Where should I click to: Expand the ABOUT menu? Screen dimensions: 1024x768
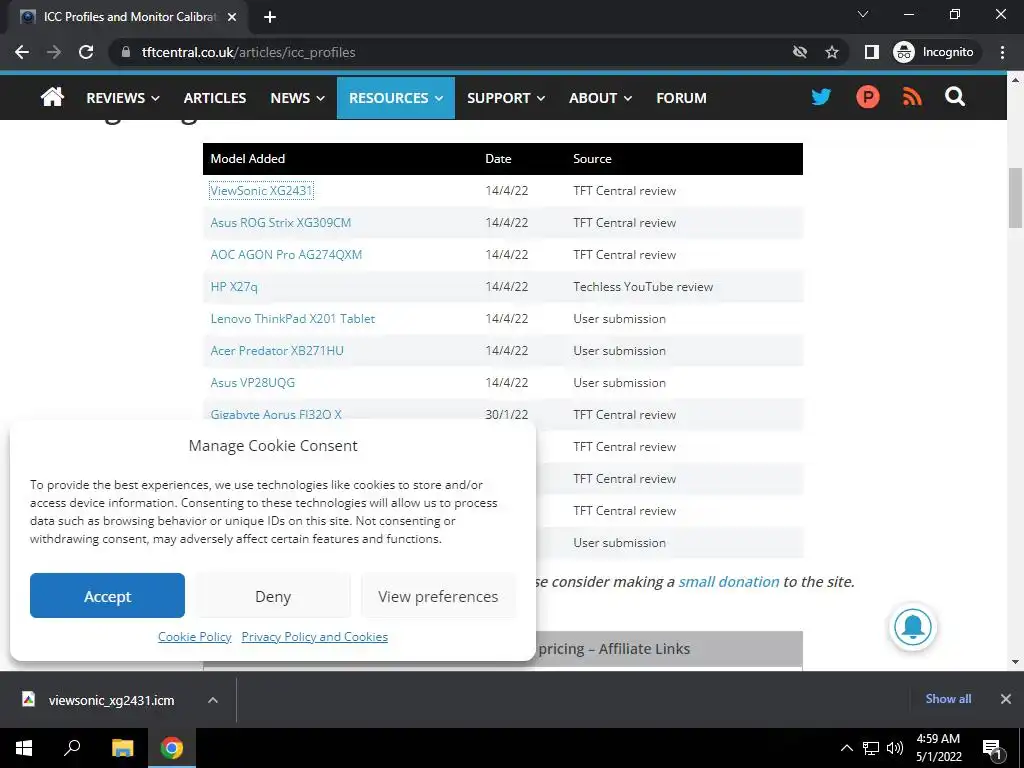click(600, 98)
